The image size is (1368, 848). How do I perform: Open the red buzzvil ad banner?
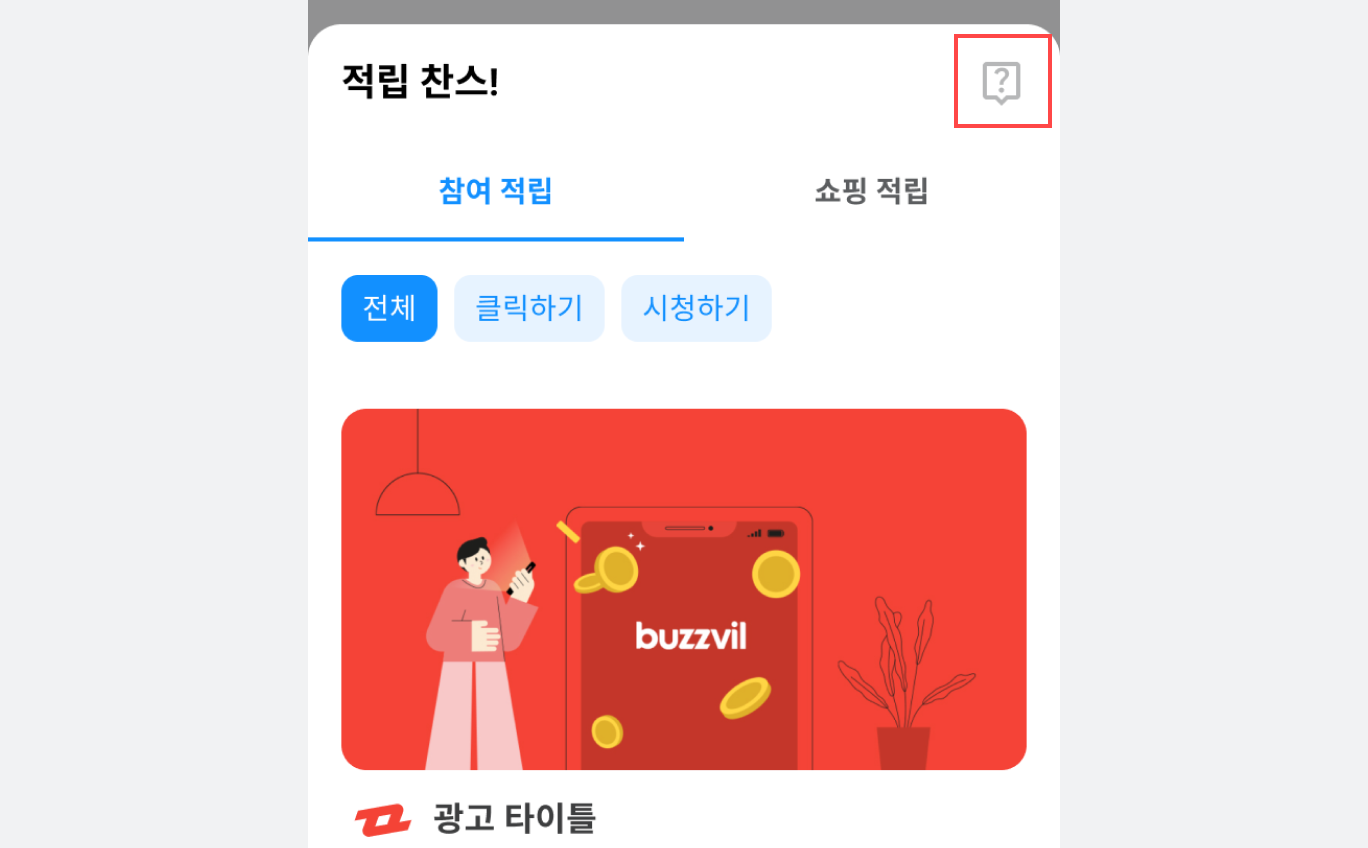pyautogui.click(x=684, y=589)
